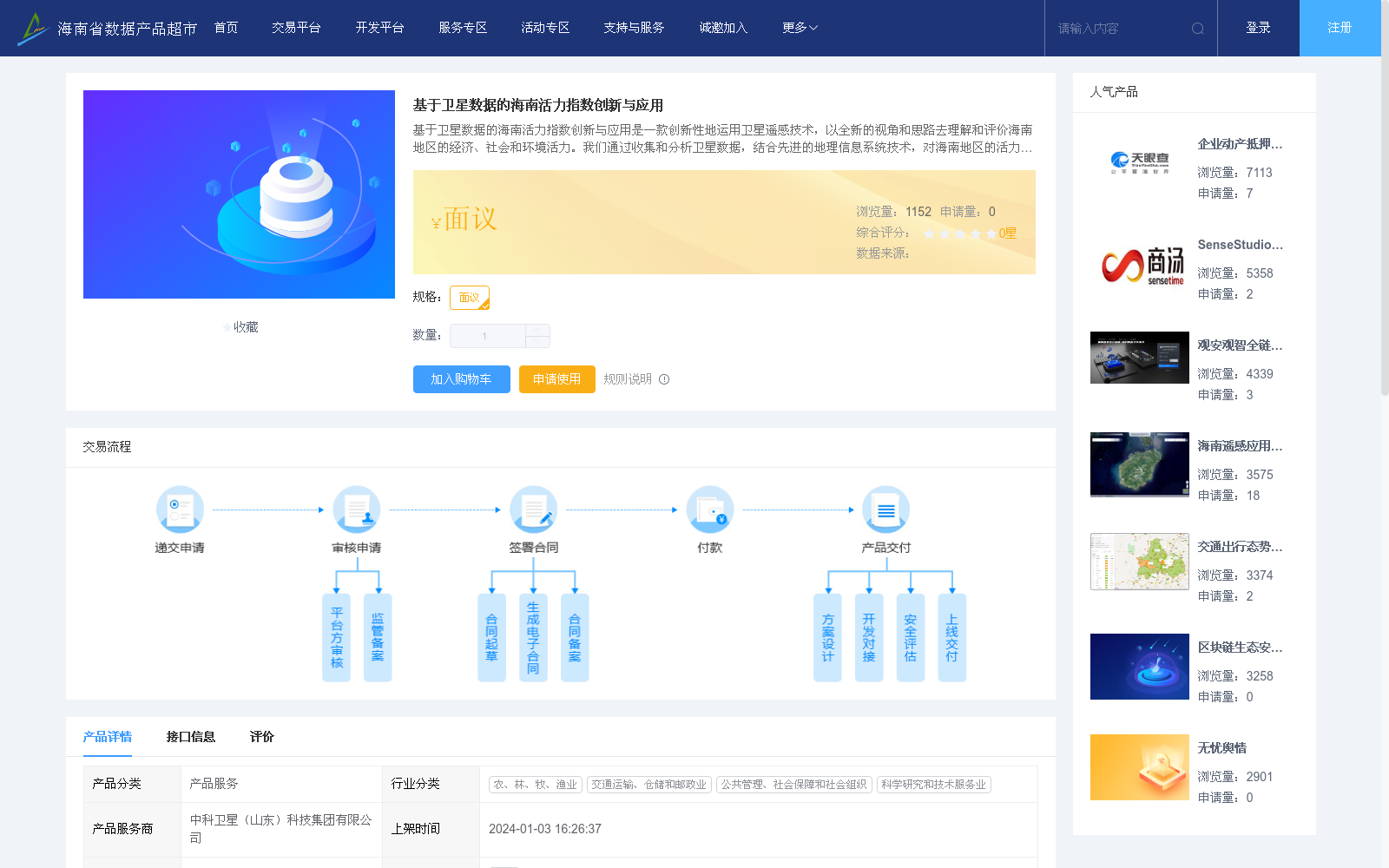Click the 生成电子合同 sub-step box
This screenshot has width=1389, height=868.
click(x=533, y=637)
